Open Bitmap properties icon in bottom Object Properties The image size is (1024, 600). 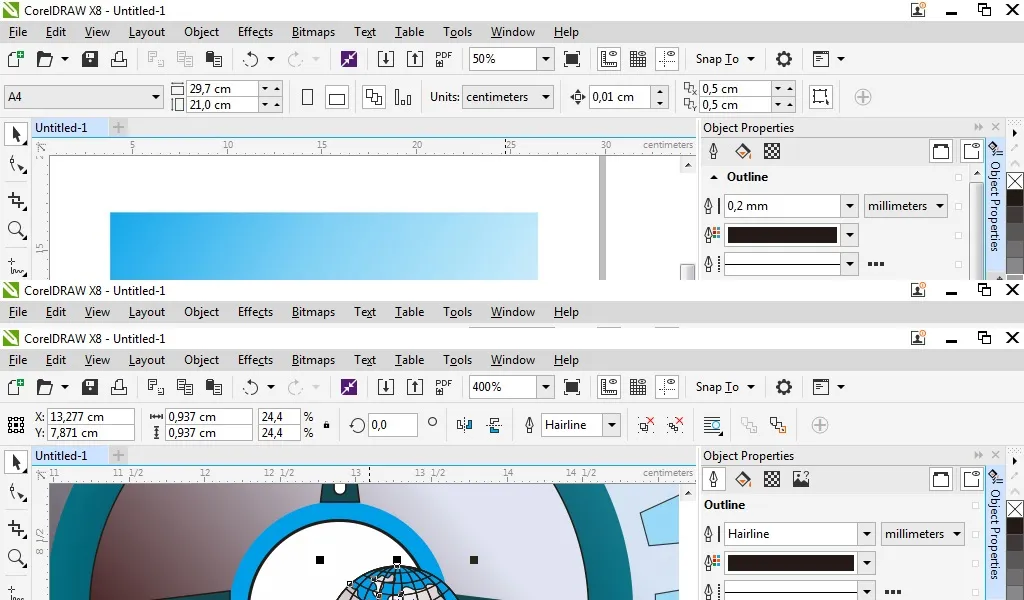click(x=801, y=479)
